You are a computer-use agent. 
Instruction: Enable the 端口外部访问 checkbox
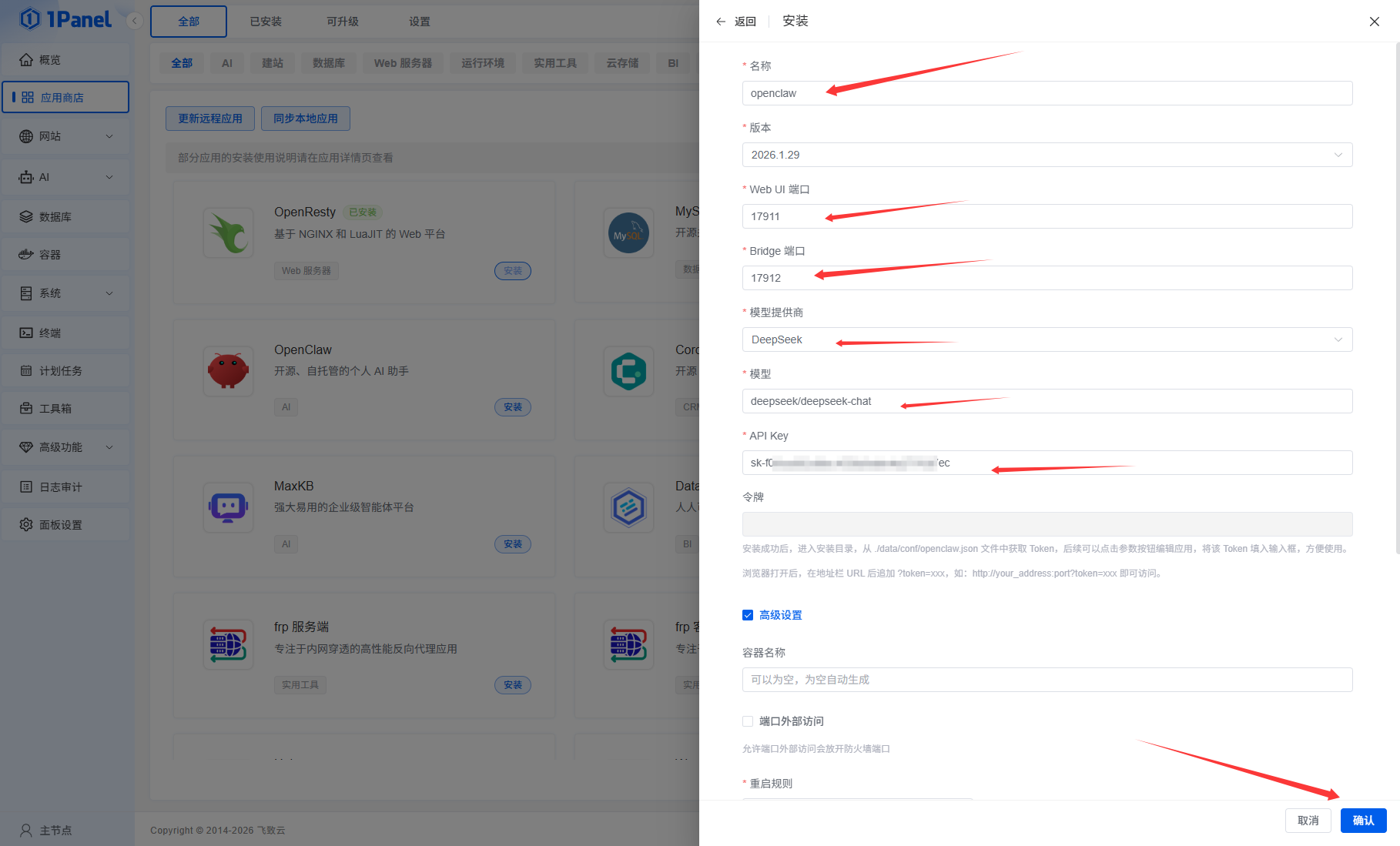(x=748, y=721)
